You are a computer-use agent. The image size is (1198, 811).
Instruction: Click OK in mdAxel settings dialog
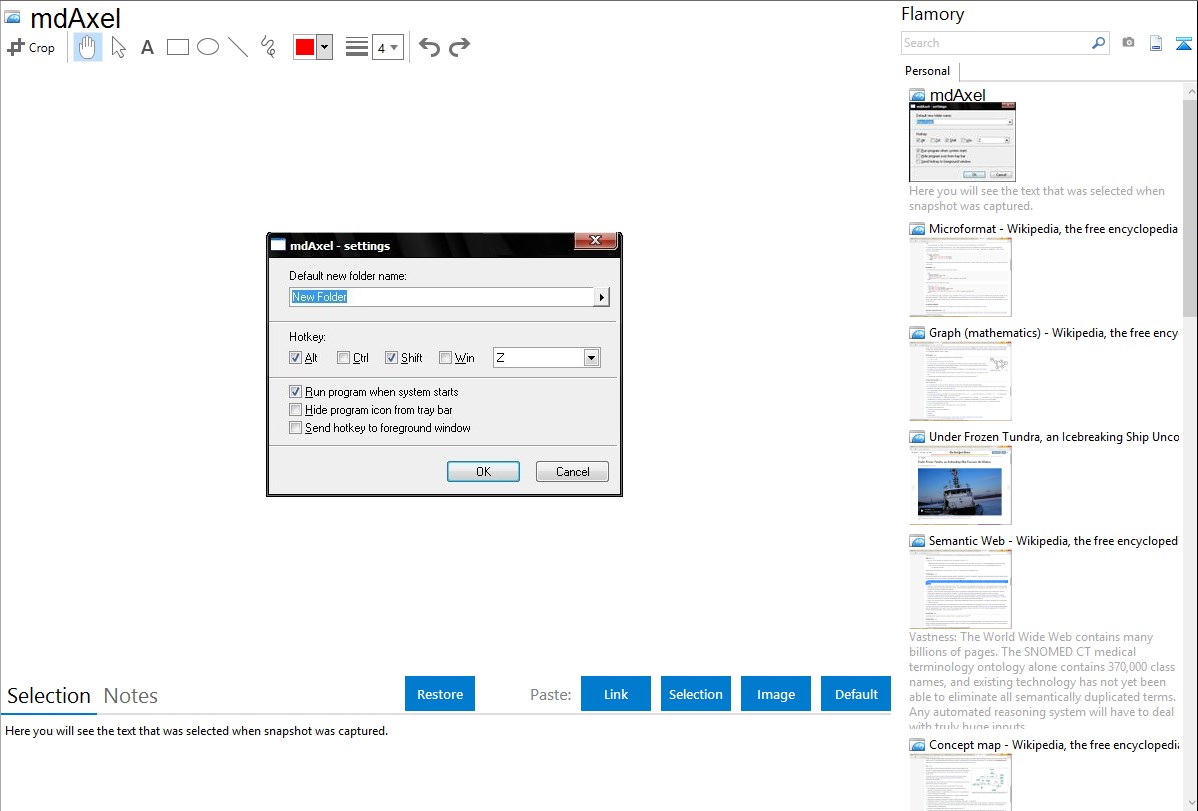(x=484, y=472)
